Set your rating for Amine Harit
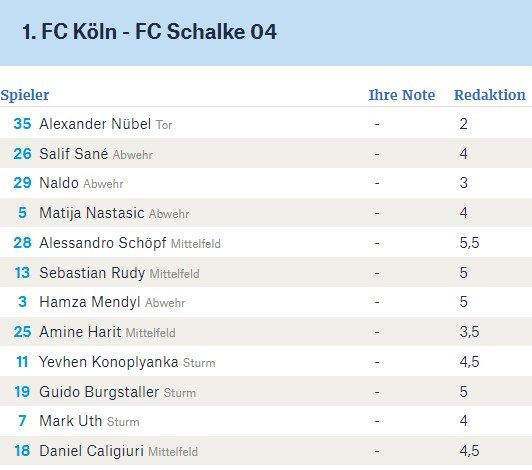532x470 pixels. 377,332
